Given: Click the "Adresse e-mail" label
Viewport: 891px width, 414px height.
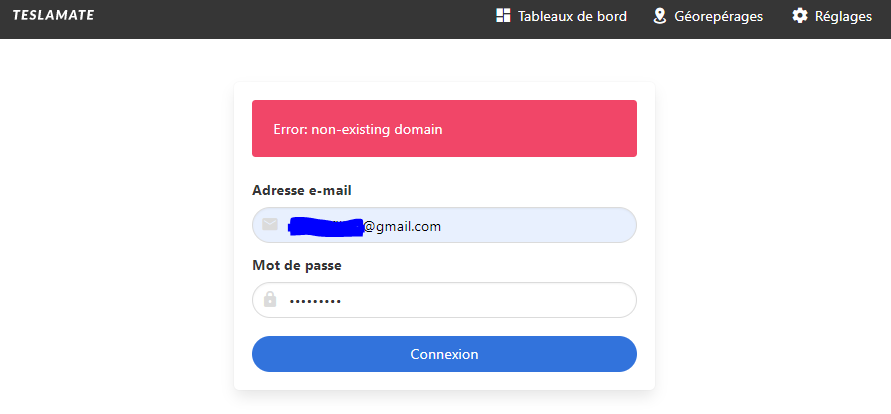Looking at the screenshot, I should [302, 190].
